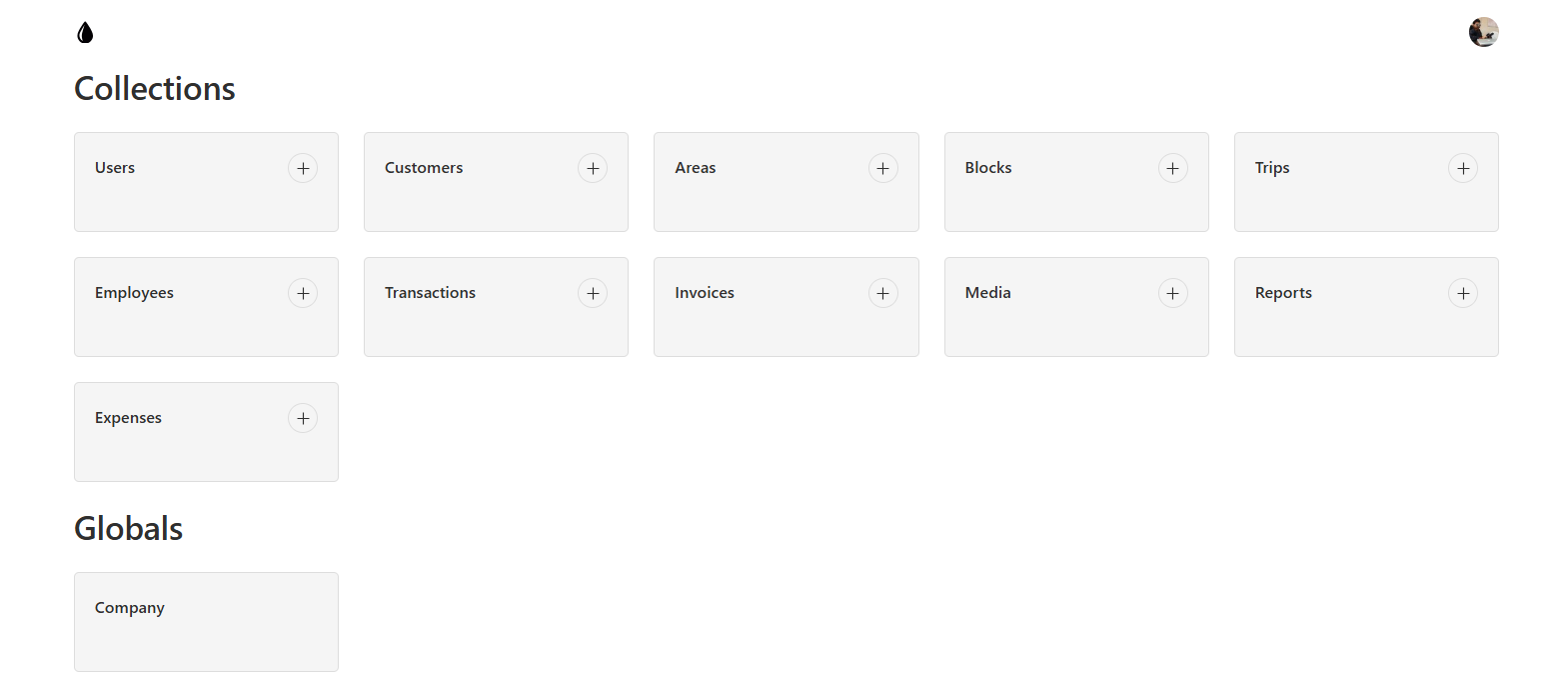Image resolution: width=1568 pixels, height=700 pixels.
Task: Create a new Report with plus icon
Action: coord(1463,293)
